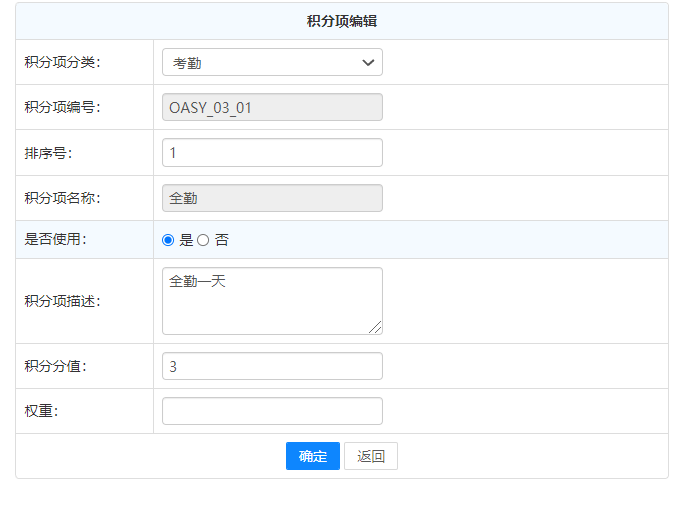Click the 积分分值 label

tap(55, 366)
